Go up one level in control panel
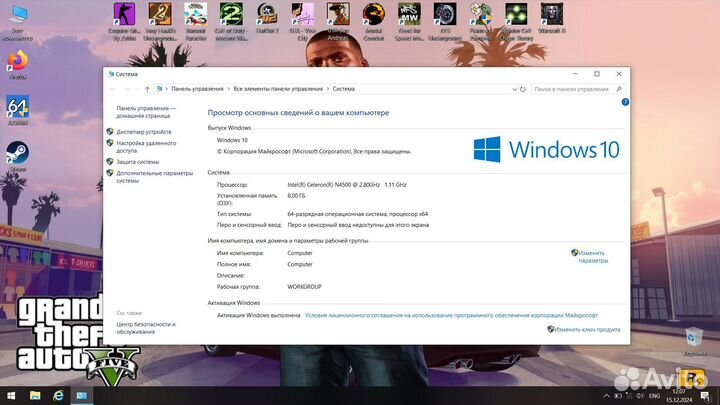The image size is (720, 405). pyautogui.click(x=147, y=89)
